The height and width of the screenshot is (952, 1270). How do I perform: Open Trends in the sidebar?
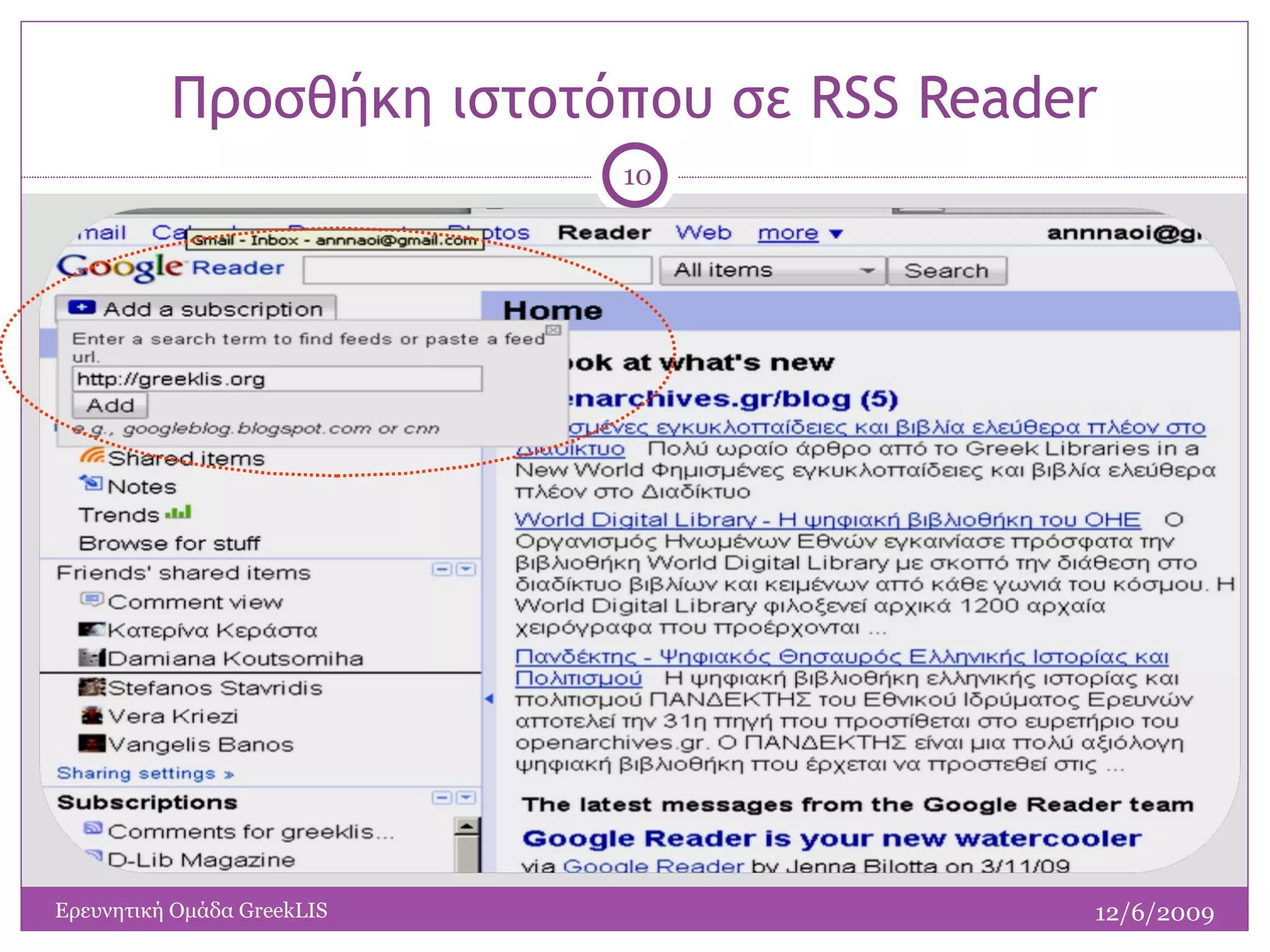click(119, 515)
